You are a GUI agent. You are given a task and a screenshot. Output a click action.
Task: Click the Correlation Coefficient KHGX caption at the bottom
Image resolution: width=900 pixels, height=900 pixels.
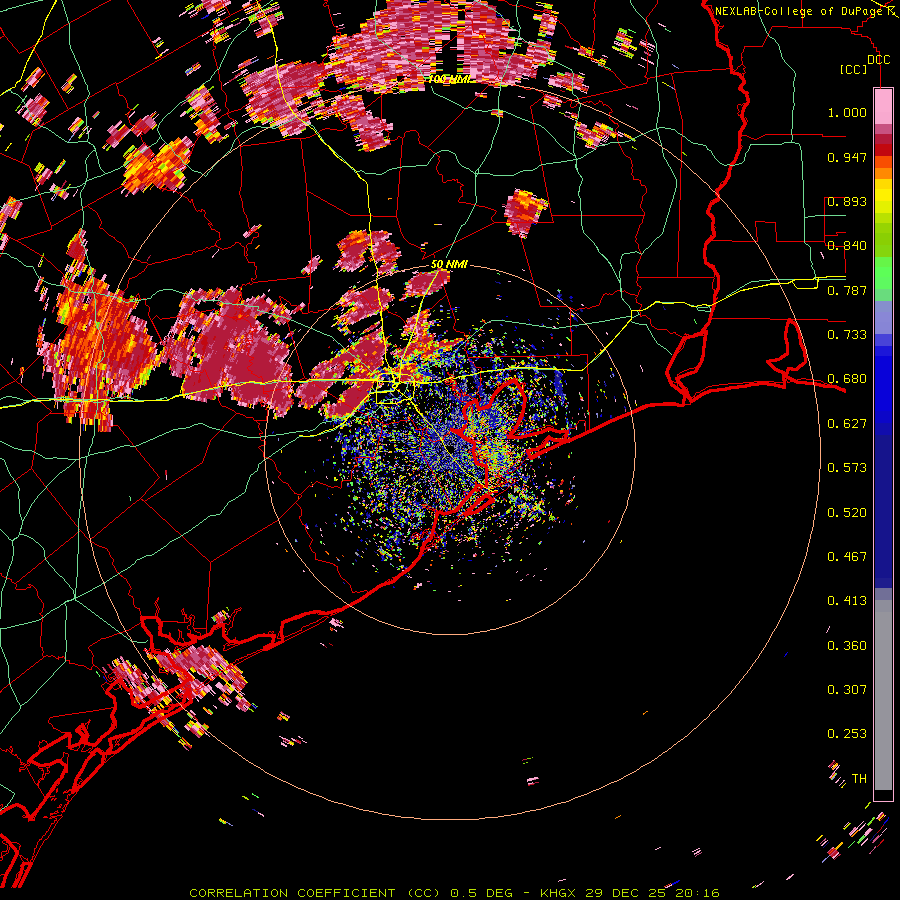[x=454, y=893]
